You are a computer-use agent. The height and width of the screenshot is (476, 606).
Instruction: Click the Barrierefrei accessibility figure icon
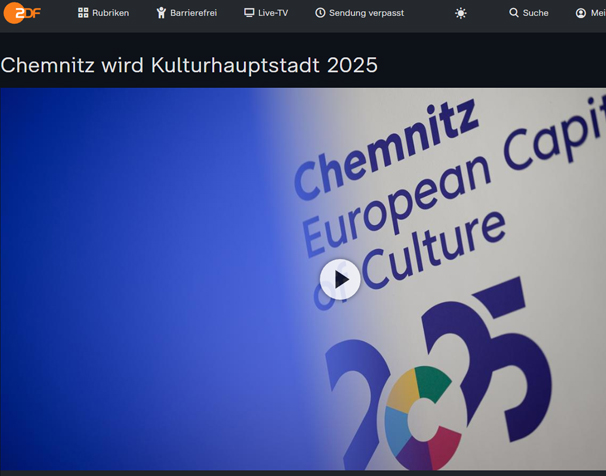tap(161, 13)
